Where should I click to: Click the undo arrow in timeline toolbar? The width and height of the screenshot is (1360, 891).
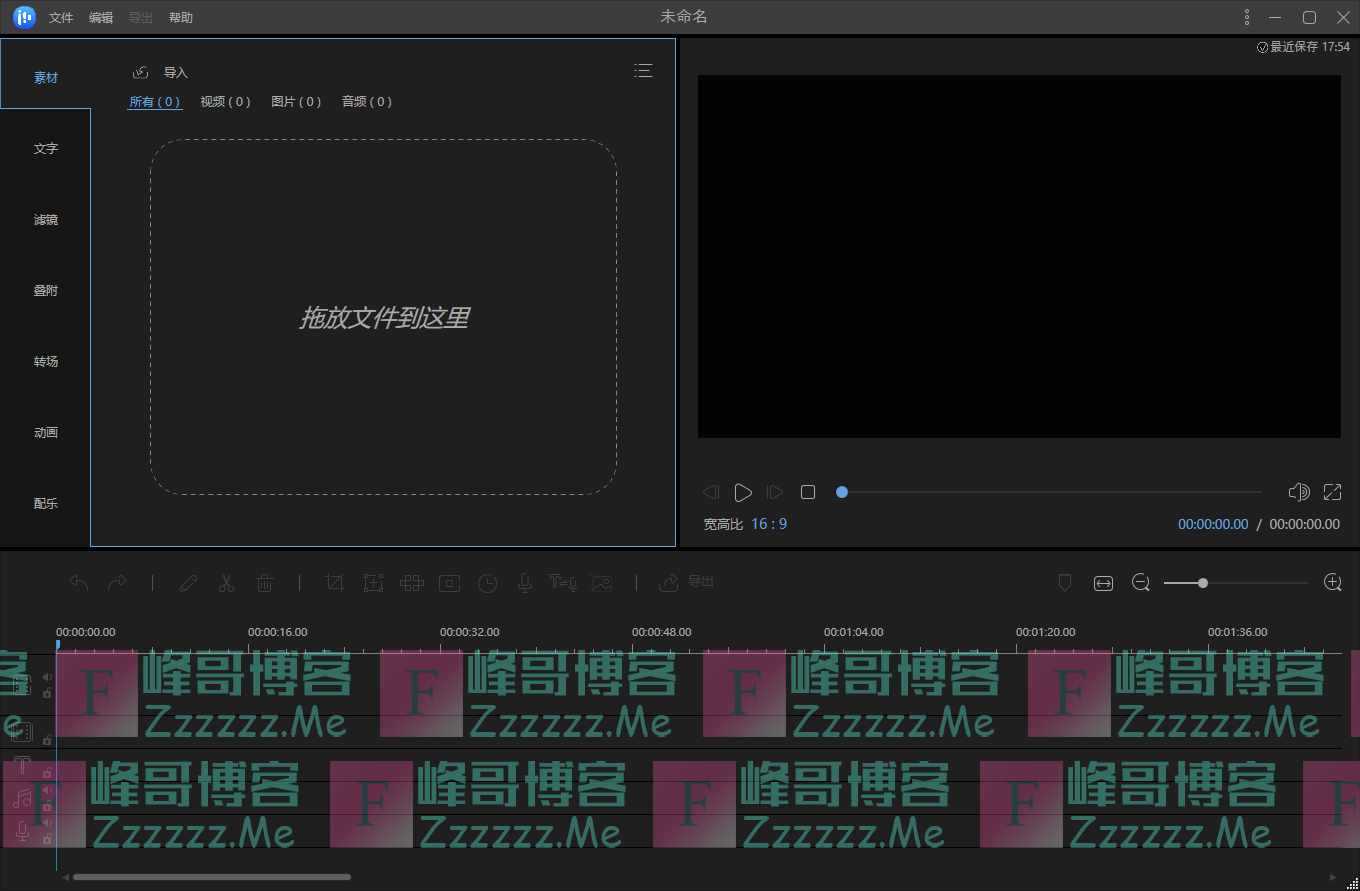[79, 583]
